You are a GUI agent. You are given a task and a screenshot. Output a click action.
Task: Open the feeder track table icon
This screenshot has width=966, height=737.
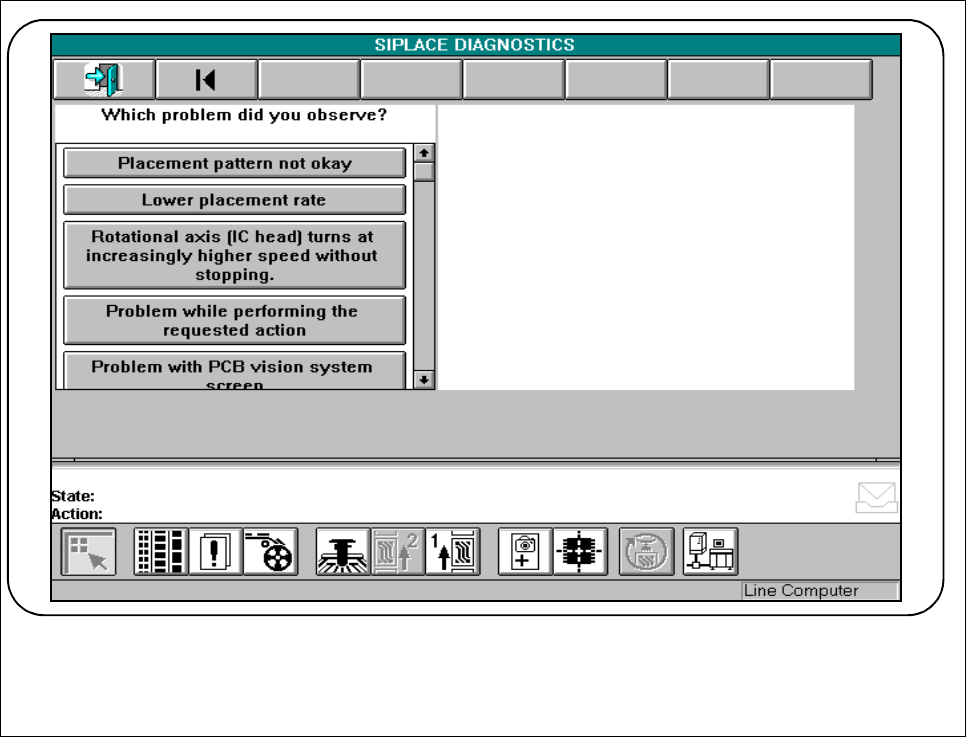pyautogui.click(x=161, y=552)
